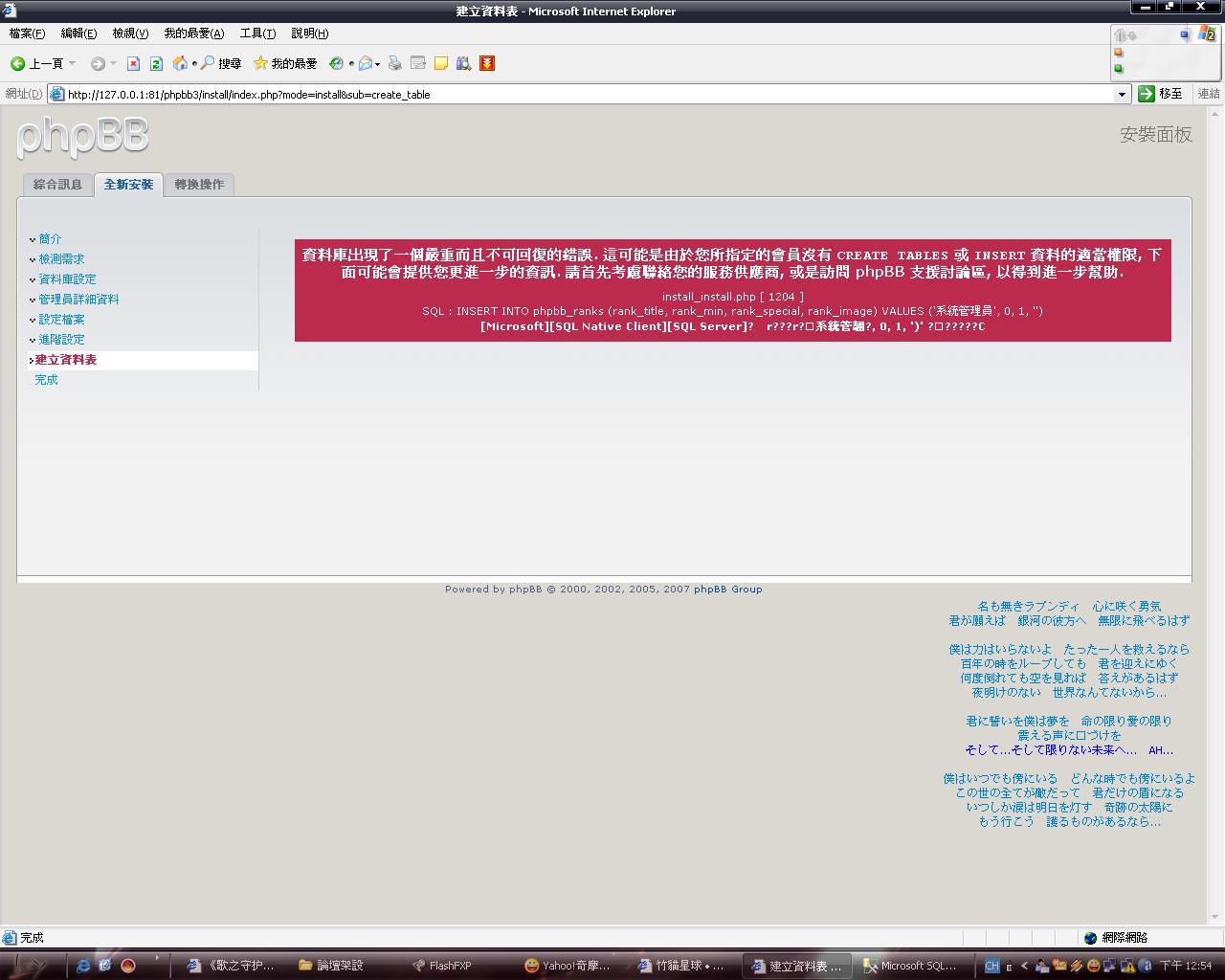This screenshot has height=980, width=1225.
Task: Open the 檢視(V) menu
Action: [x=130, y=33]
